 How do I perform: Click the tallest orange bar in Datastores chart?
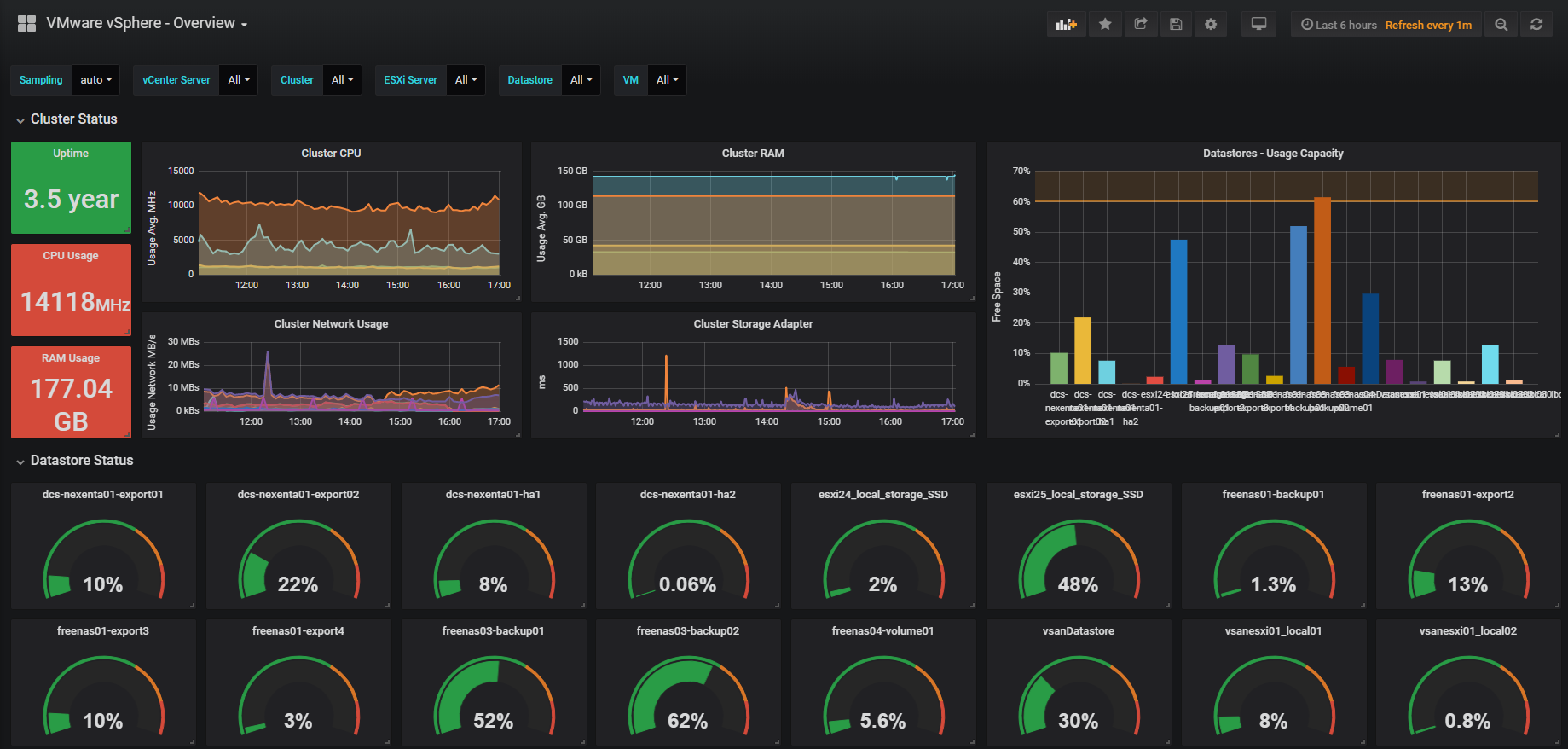pos(1322,290)
